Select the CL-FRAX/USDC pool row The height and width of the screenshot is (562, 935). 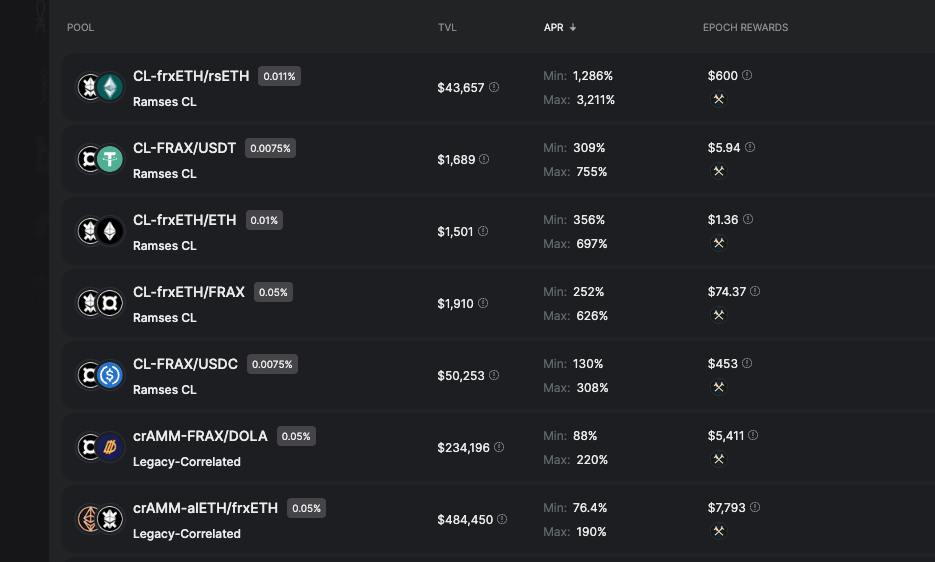[350, 376]
